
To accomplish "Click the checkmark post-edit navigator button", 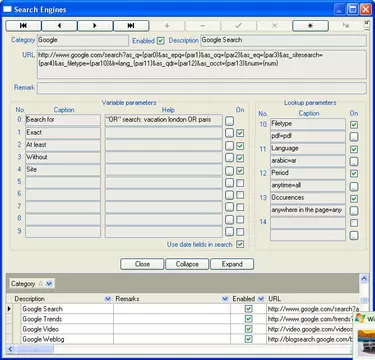I will [239, 26].
